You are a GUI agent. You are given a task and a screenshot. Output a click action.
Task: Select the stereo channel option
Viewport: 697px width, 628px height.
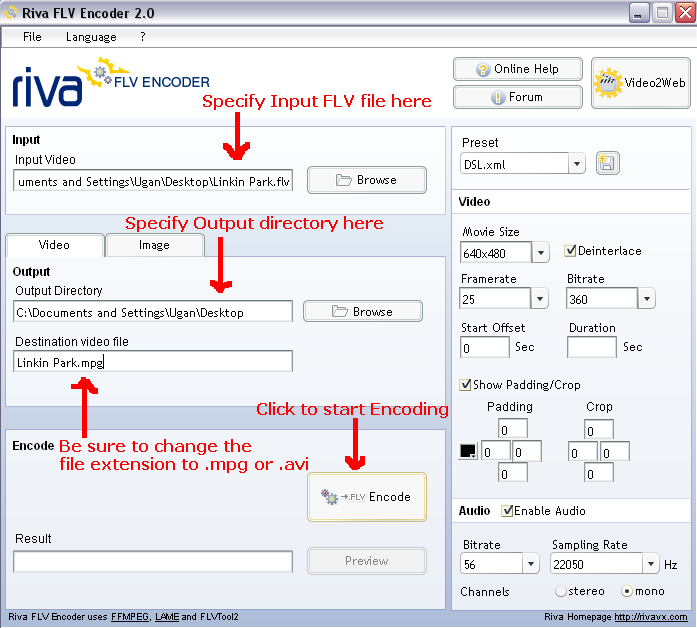(x=561, y=591)
